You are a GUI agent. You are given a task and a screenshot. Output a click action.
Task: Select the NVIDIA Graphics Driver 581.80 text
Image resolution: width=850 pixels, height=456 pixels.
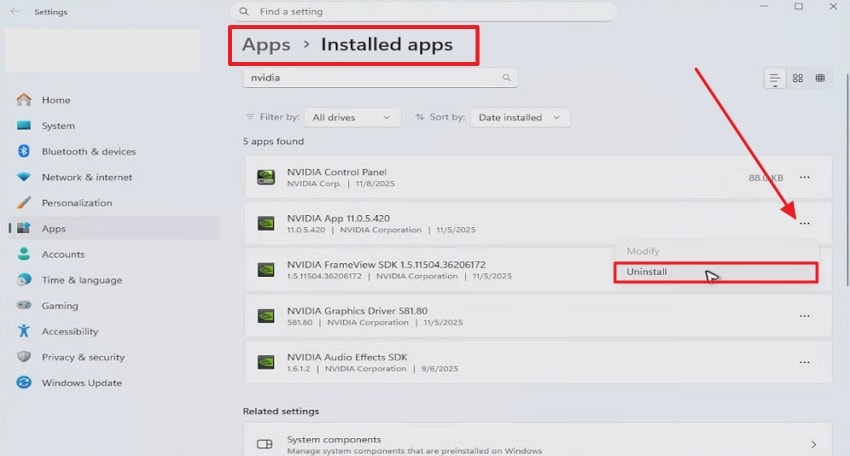coord(357,311)
